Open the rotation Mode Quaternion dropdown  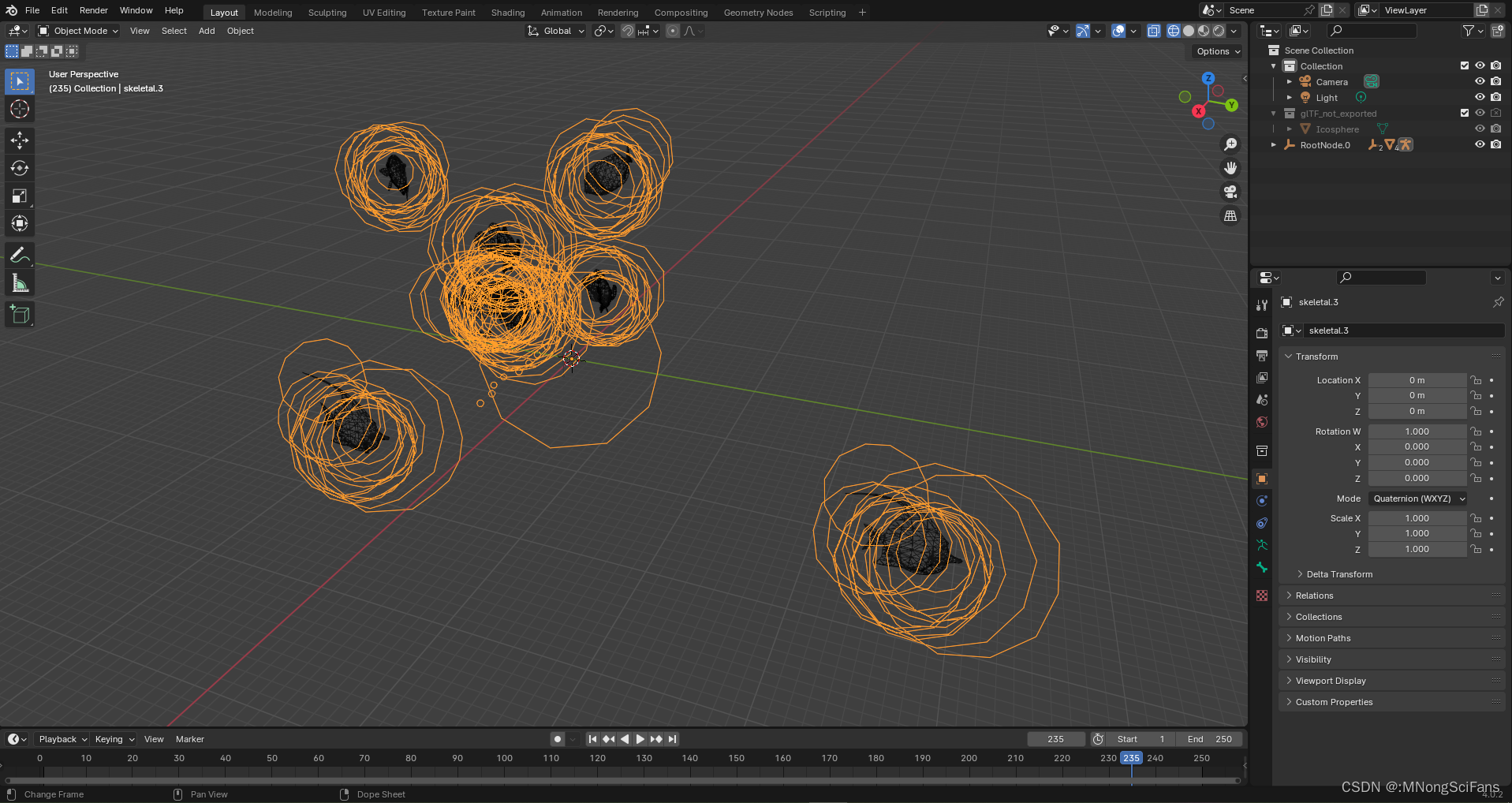[1417, 499]
